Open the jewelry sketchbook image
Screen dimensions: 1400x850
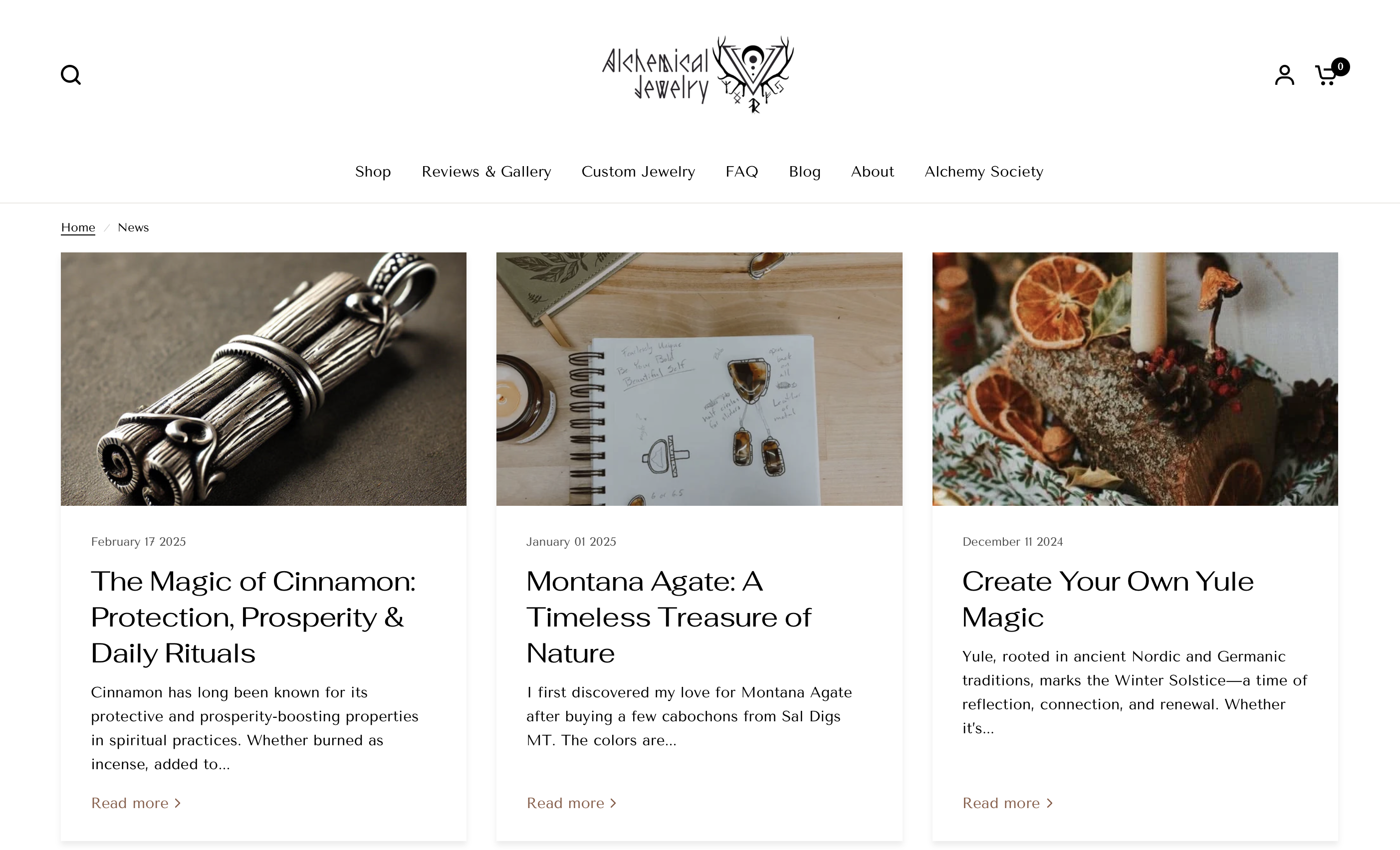[x=699, y=379]
